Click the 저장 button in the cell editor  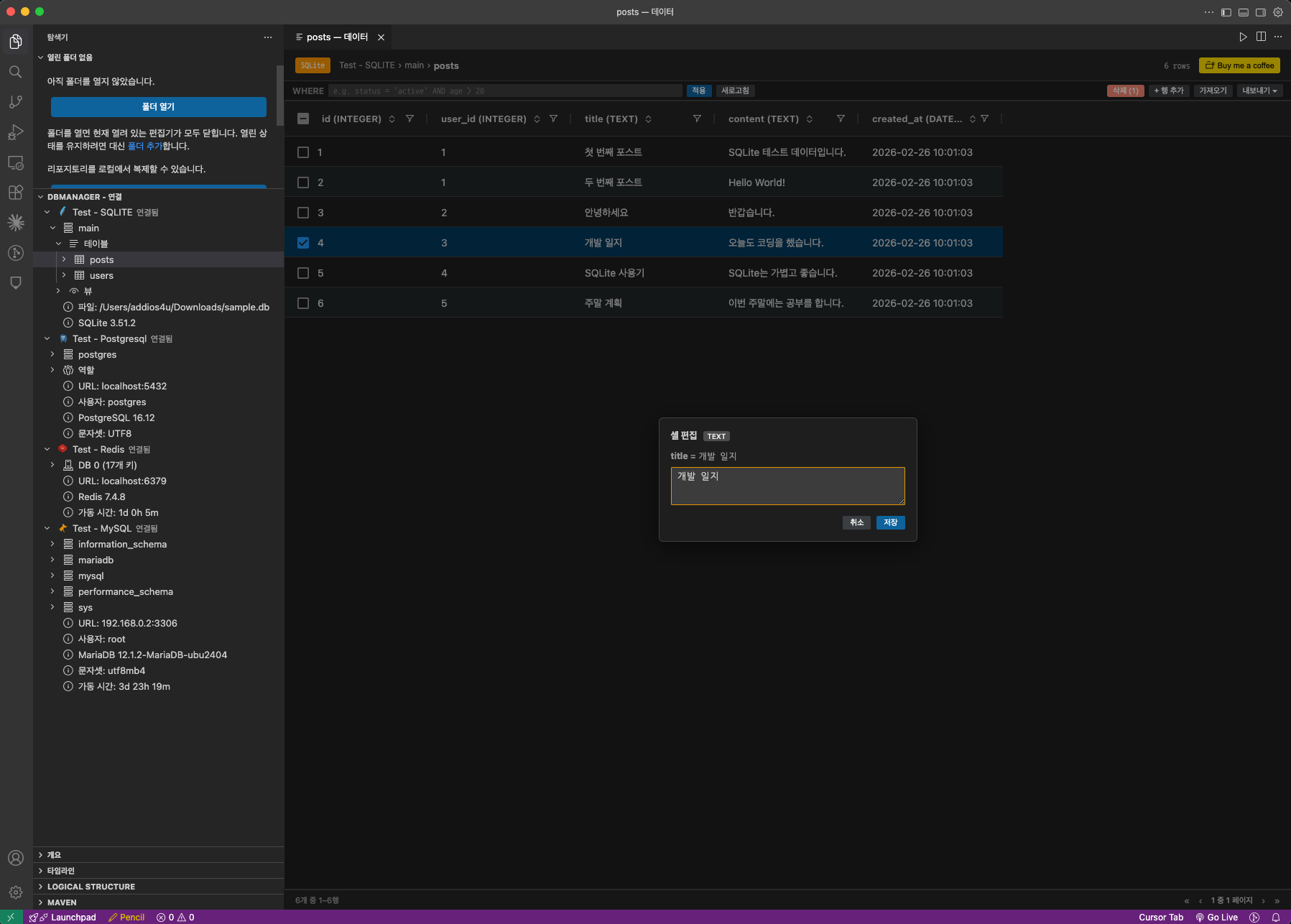[890, 522]
